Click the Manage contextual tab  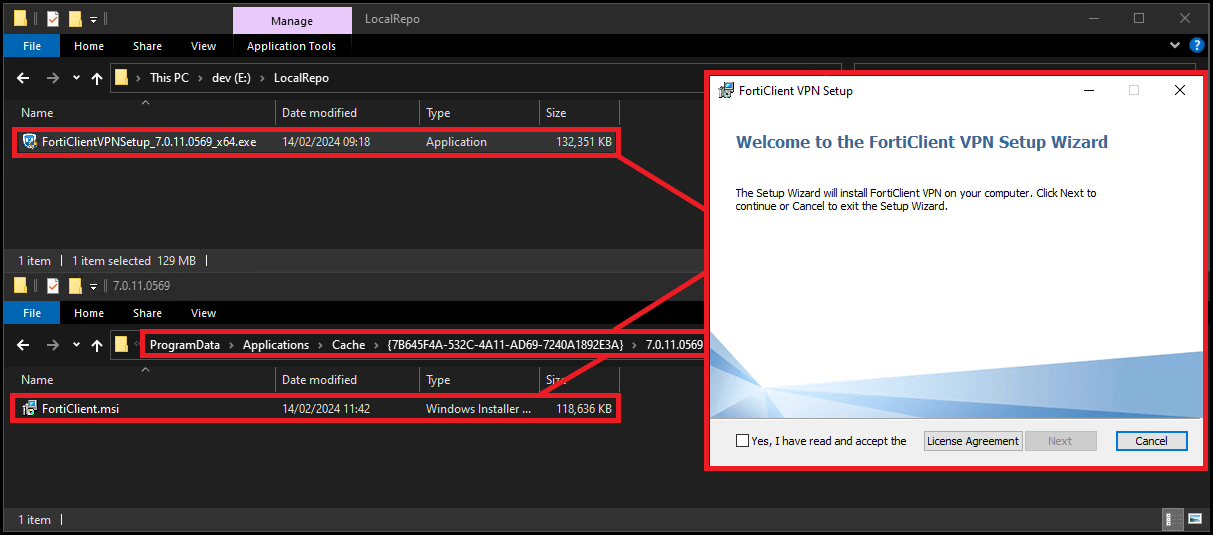292,20
